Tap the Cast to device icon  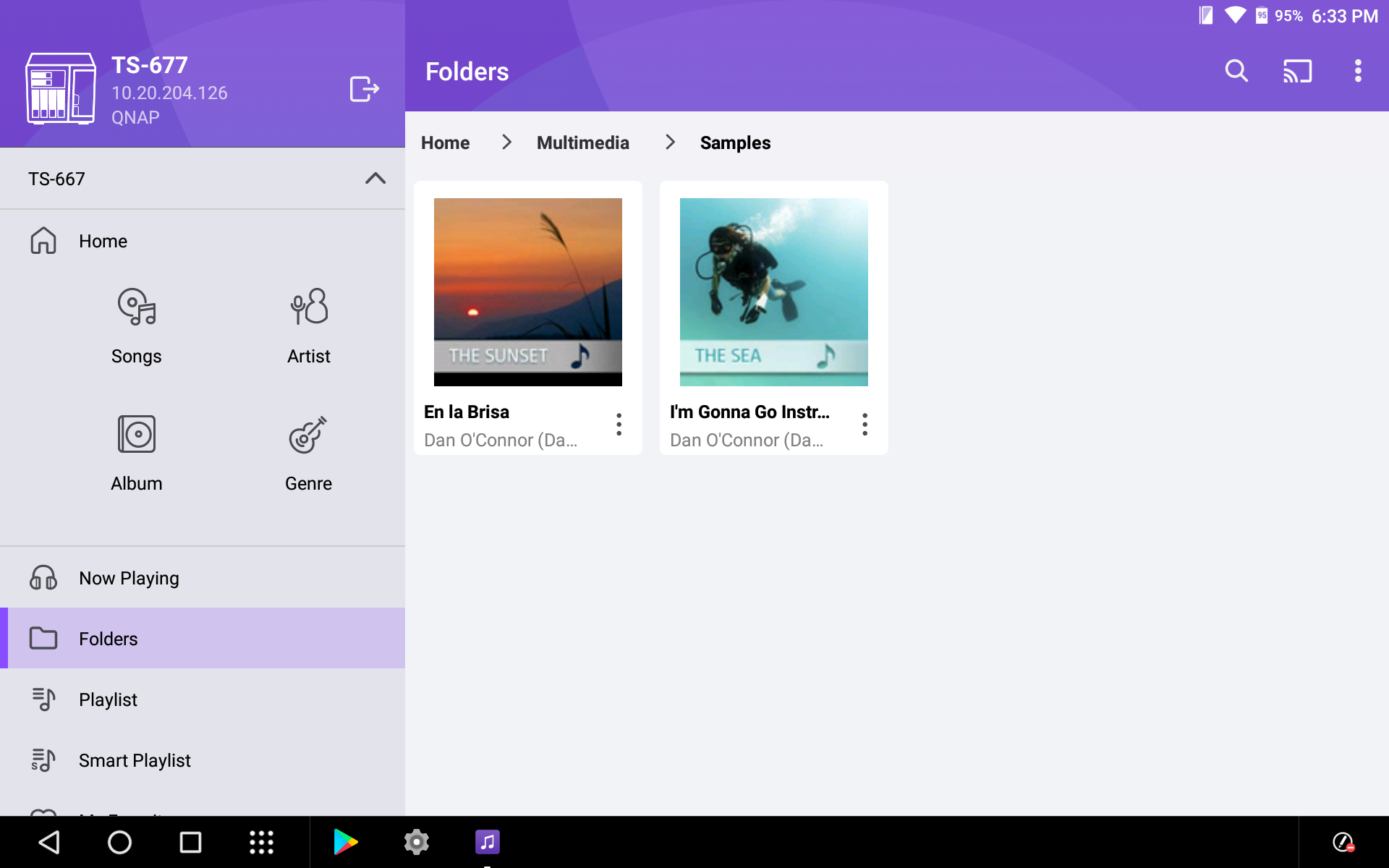pyautogui.click(x=1297, y=71)
